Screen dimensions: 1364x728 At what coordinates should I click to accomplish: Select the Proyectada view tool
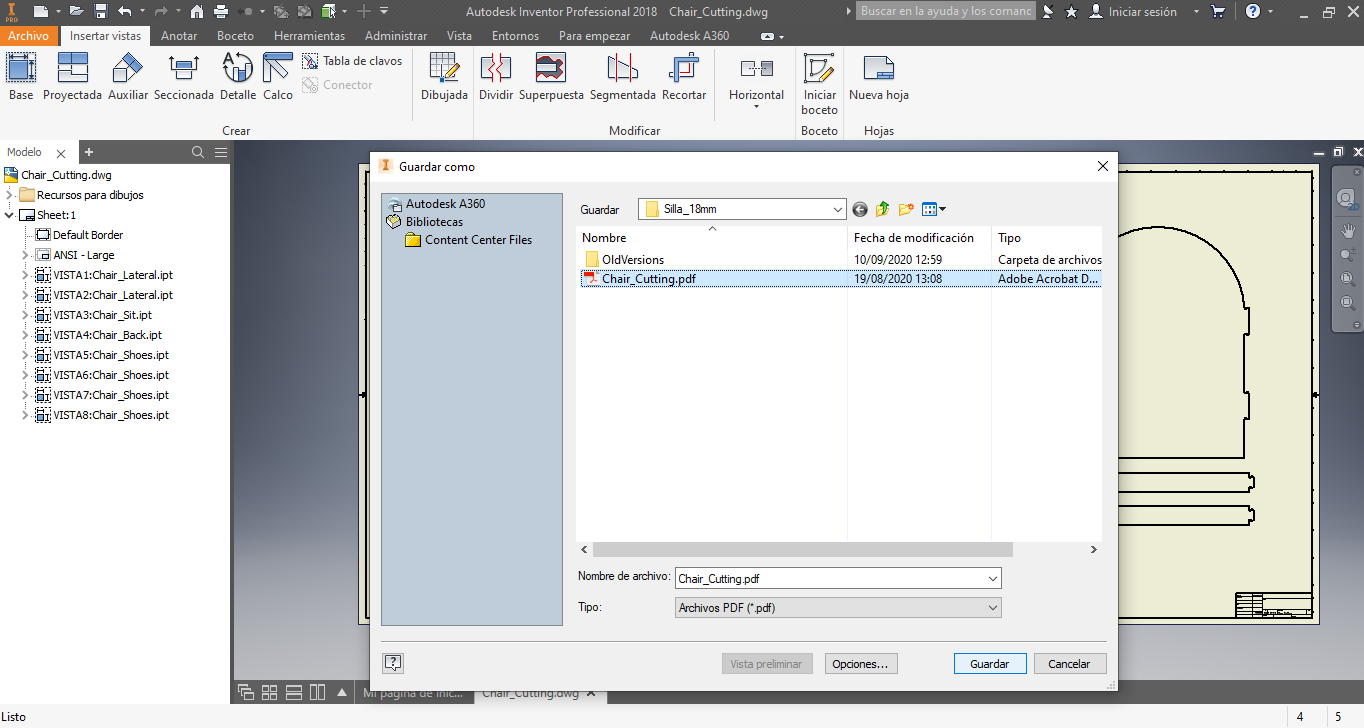[72, 77]
